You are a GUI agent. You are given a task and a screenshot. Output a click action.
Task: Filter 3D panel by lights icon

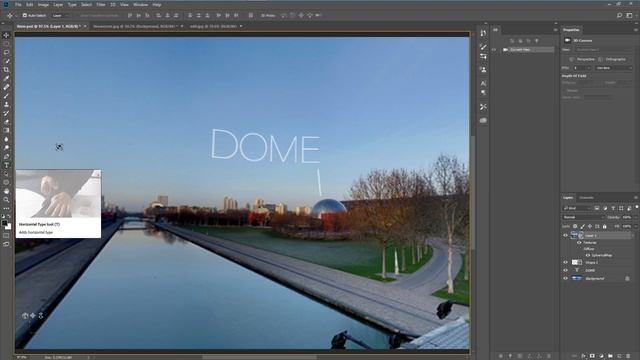537,41
